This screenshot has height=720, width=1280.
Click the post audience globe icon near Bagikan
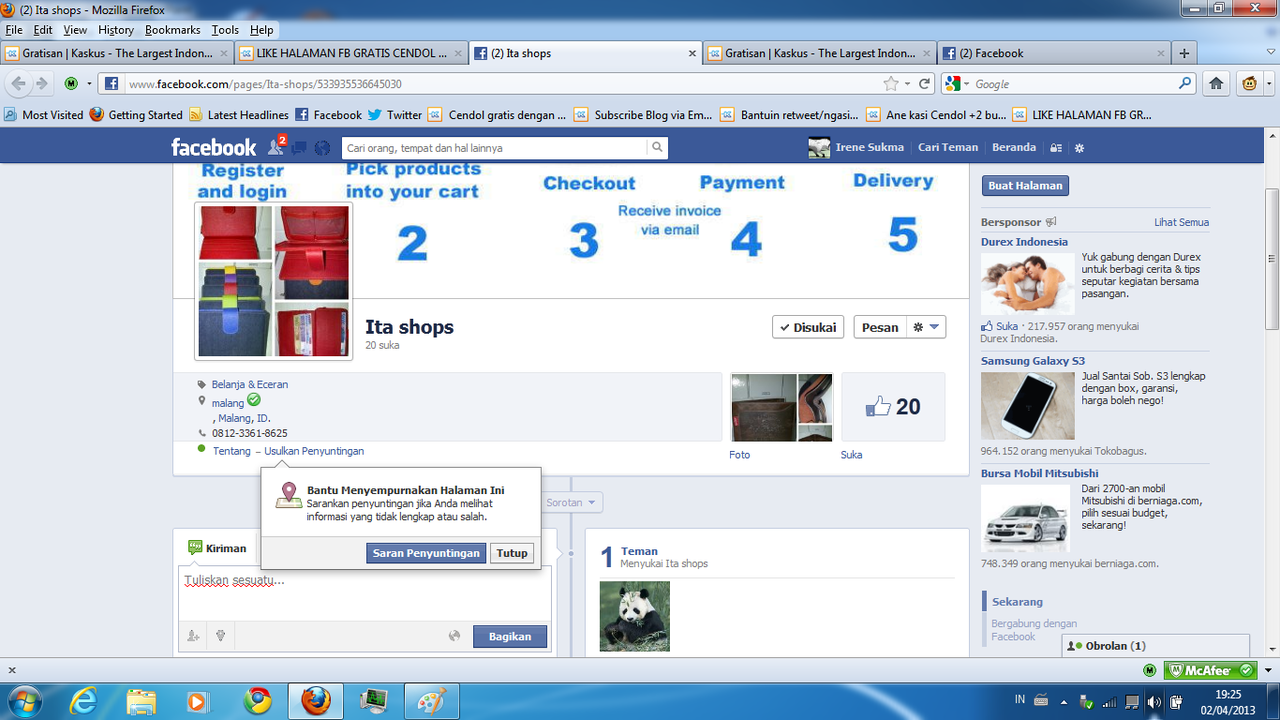click(x=454, y=636)
